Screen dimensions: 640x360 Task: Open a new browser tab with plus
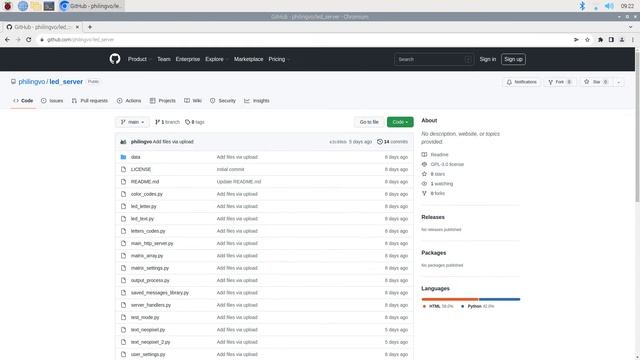coord(90,27)
